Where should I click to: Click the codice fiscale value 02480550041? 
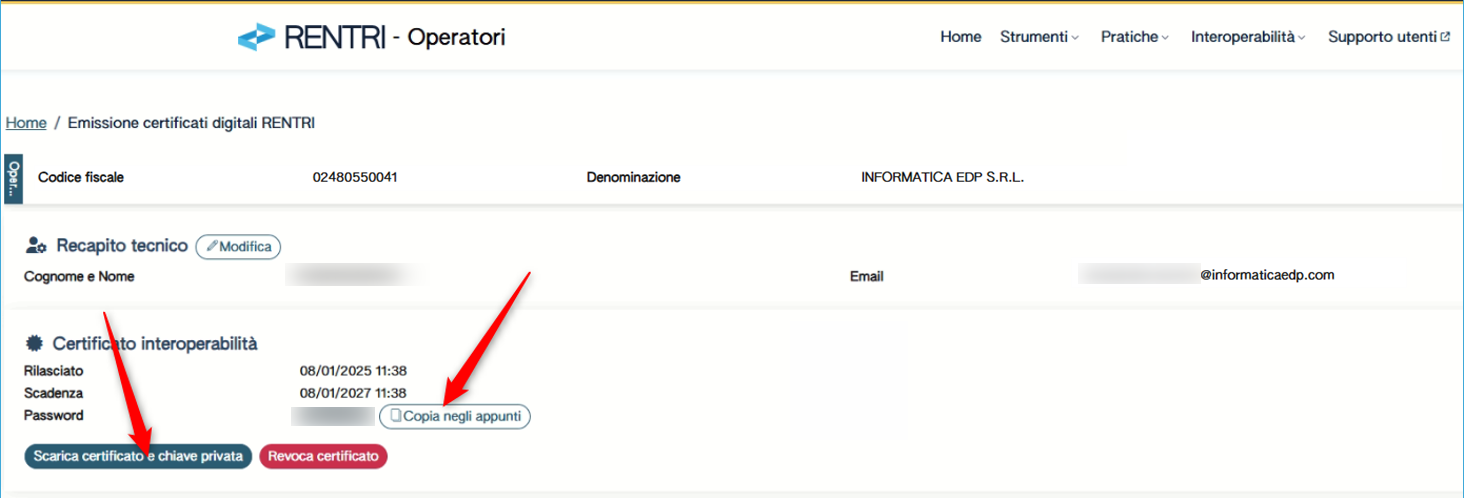point(355,177)
